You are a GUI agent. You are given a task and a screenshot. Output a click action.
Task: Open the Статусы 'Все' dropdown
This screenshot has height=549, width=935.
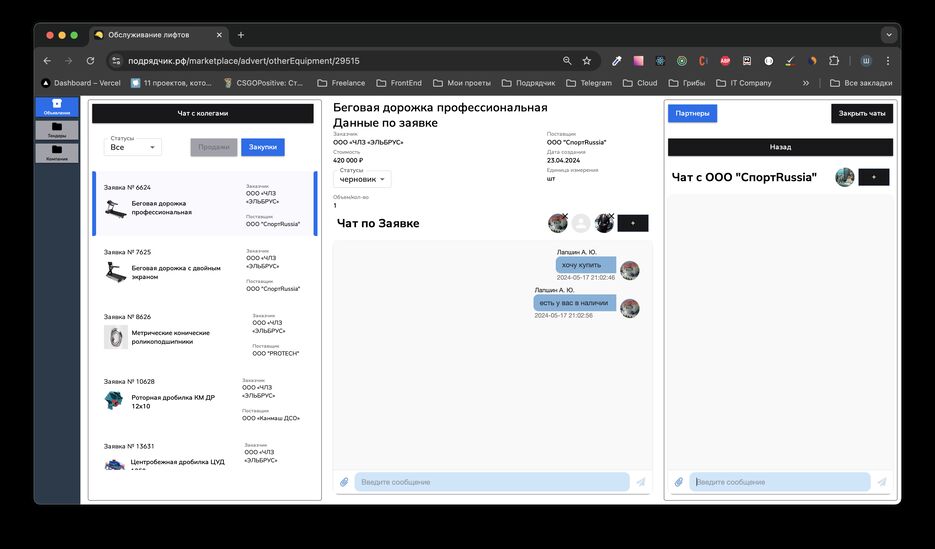coord(132,147)
